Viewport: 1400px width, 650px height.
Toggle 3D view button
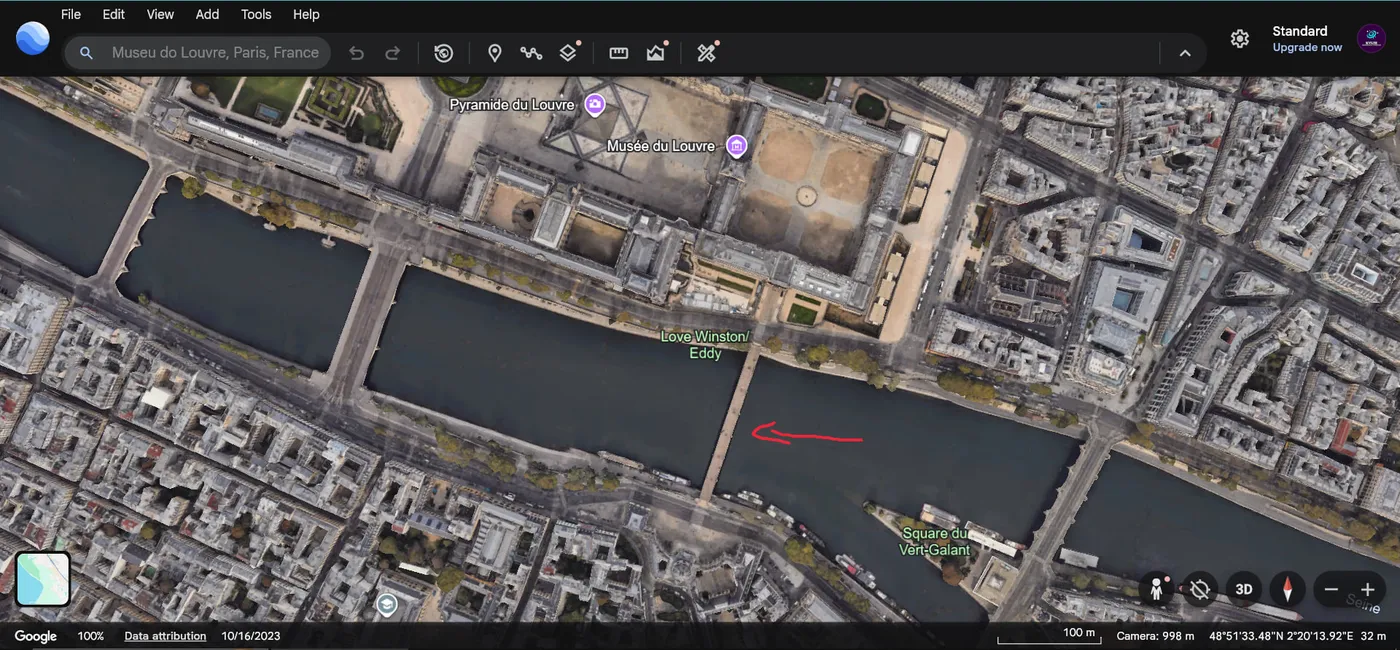[1244, 589]
